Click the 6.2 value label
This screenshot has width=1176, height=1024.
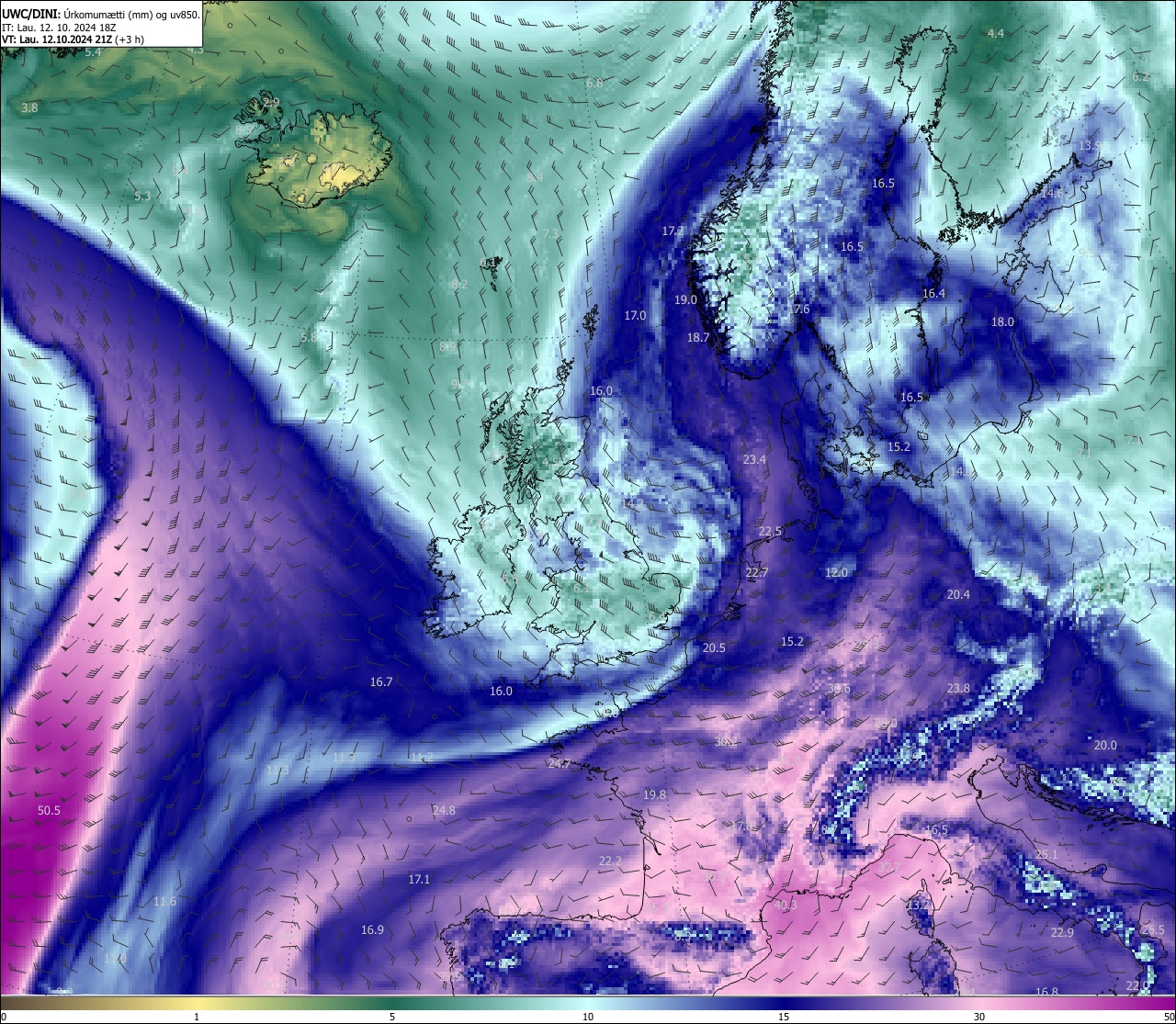click(x=1140, y=76)
